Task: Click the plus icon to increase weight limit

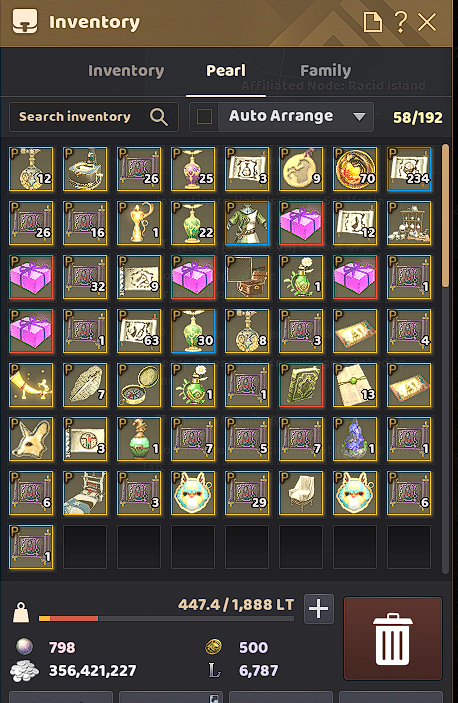Action: point(319,609)
